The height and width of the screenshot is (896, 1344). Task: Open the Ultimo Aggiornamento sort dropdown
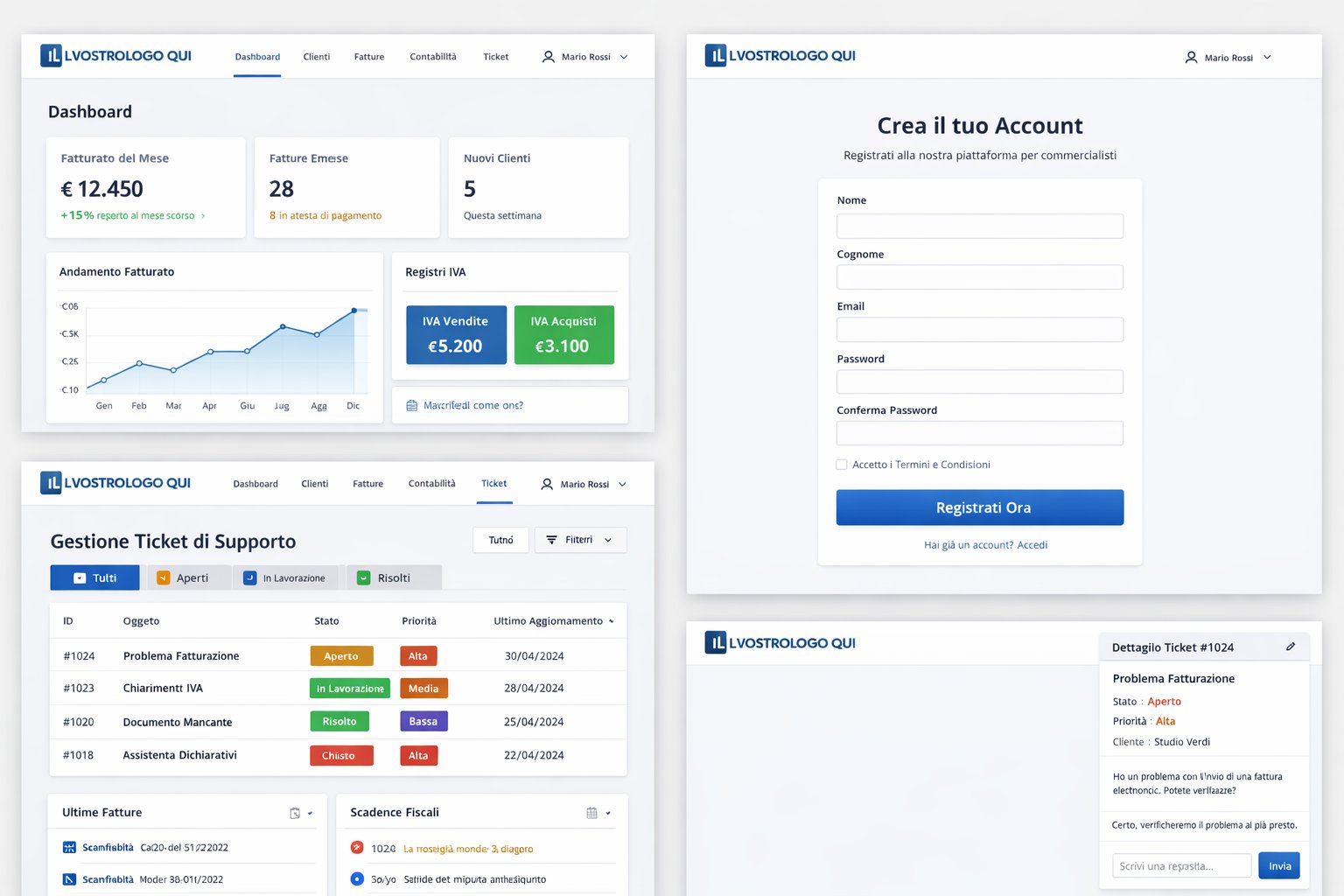611,620
